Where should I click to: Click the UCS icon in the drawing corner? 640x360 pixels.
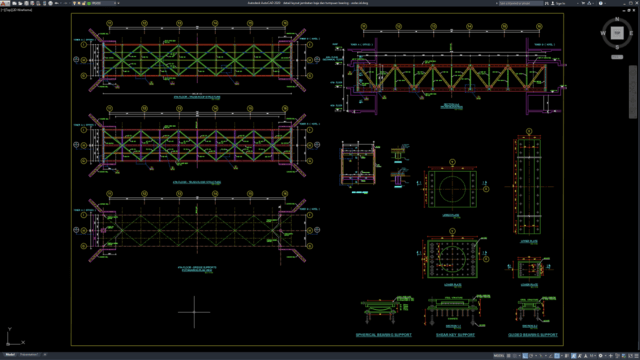15,337
